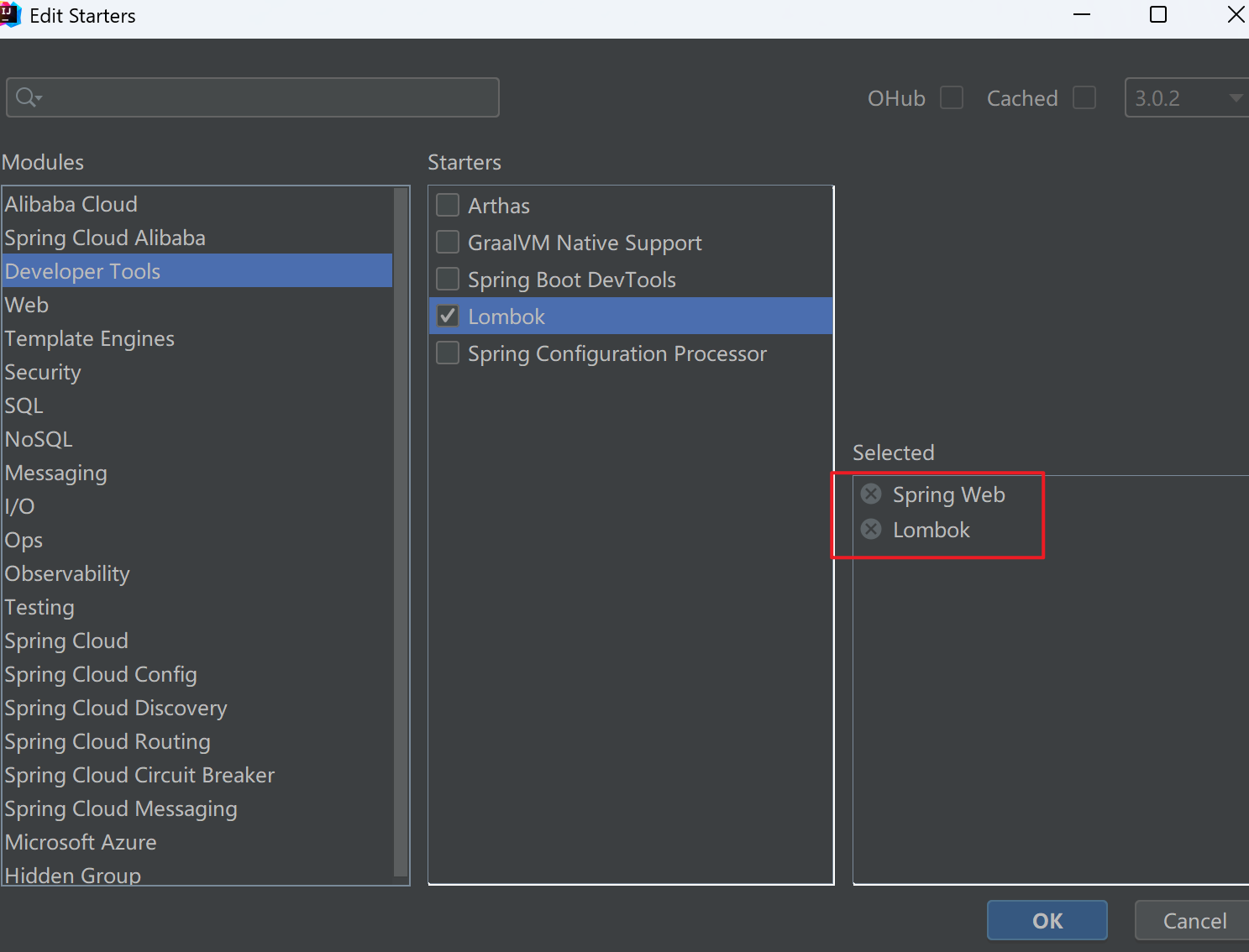Image resolution: width=1249 pixels, height=952 pixels.
Task: Select Template Engines module
Action: [x=198, y=338]
